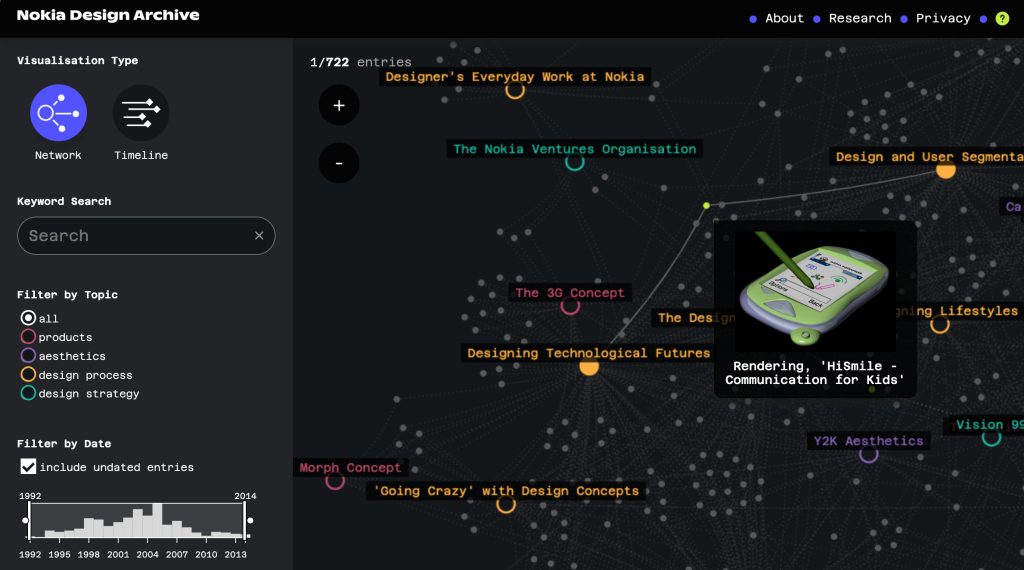Go to Nokia Design Archive home title
This screenshot has width=1024, height=570.
[x=108, y=15]
